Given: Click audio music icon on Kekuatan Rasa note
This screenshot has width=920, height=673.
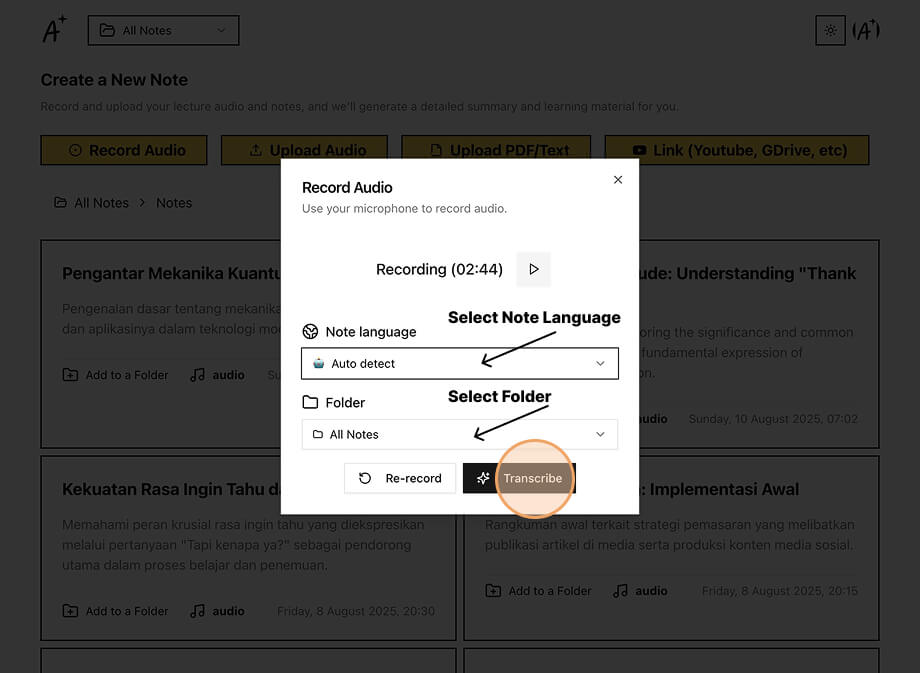Looking at the screenshot, I should coord(198,611).
